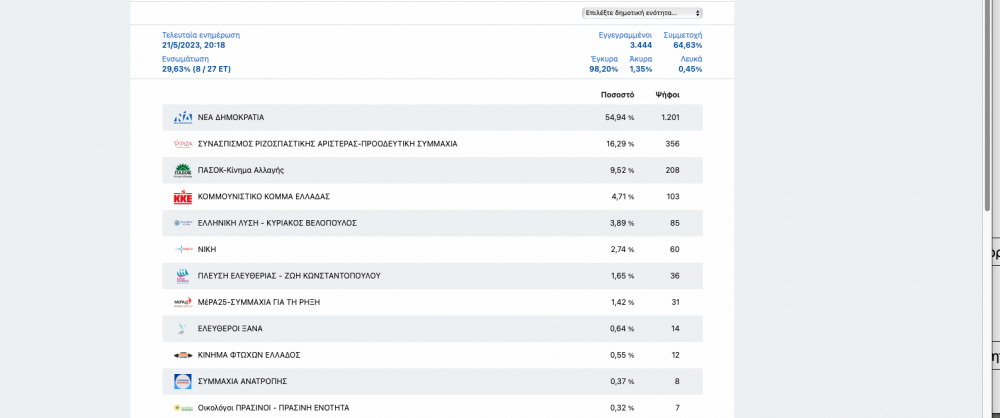The height and width of the screenshot is (418, 1000).
Task: Click the 1,35% invalid ballots value
Action: [640, 69]
